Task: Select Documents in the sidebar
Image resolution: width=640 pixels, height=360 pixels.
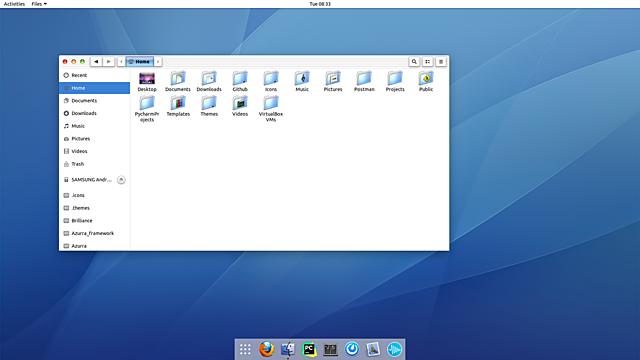Action: [94, 101]
